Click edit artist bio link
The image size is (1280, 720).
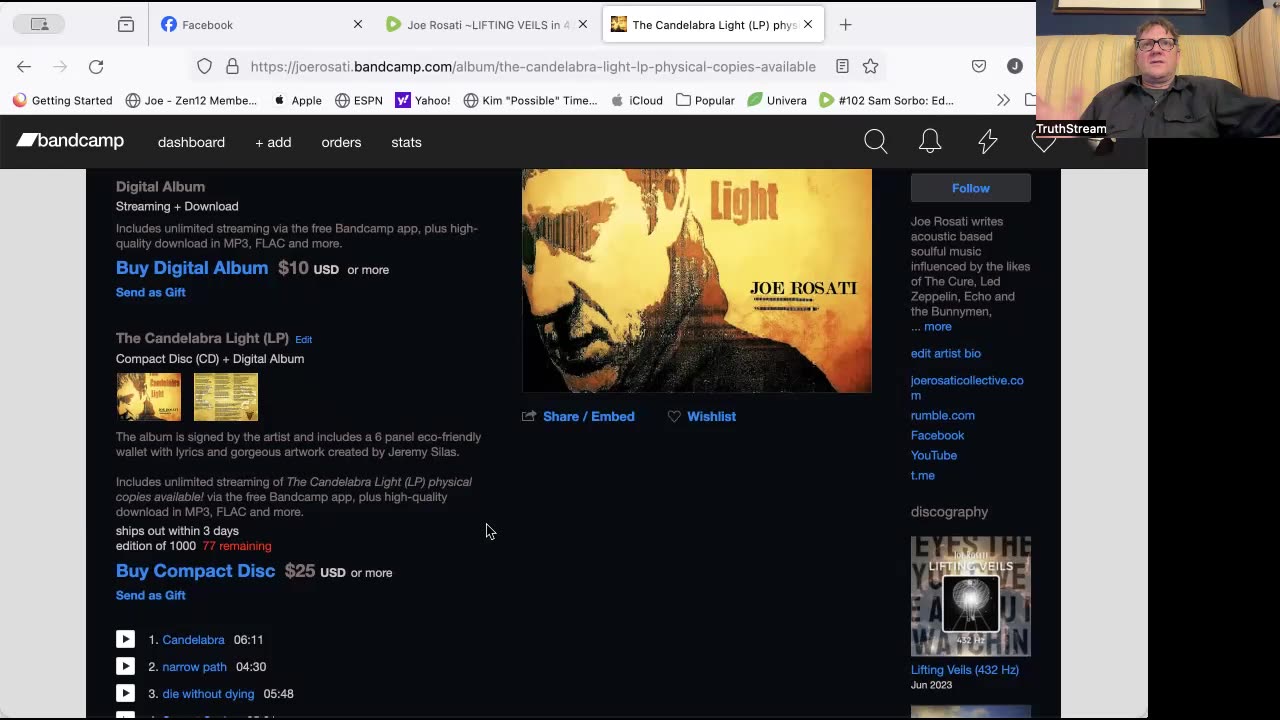pyautogui.click(x=946, y=353)
